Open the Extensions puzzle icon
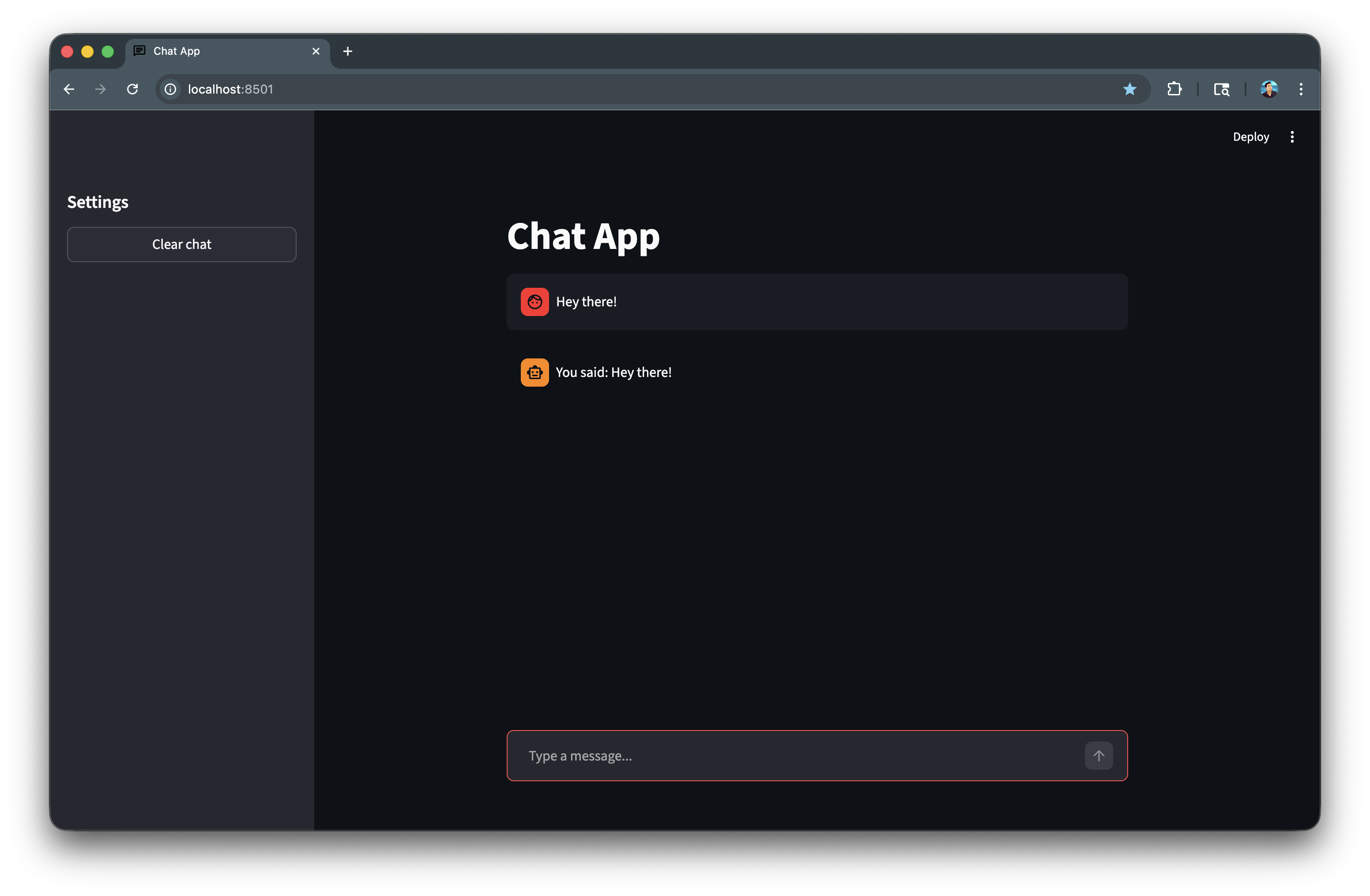Viewport: 1370px width, 896px height. 1174,89
